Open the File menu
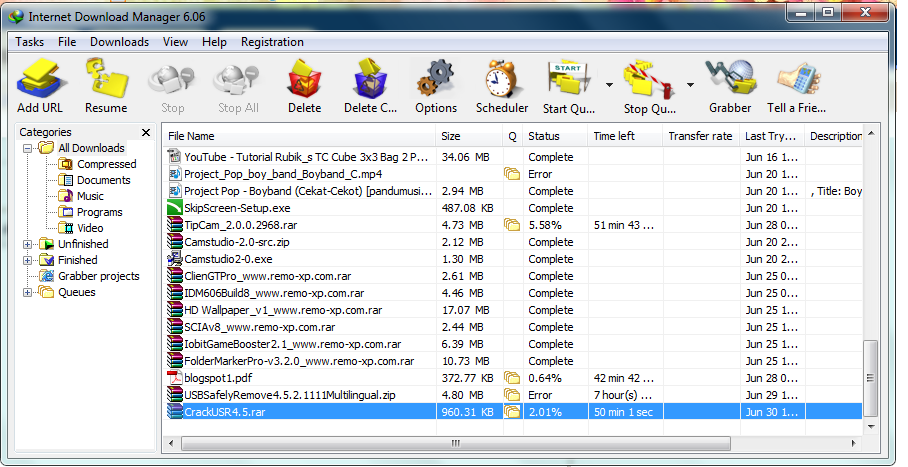The height and width of the screenshot is (467, 908). (67, 42)
